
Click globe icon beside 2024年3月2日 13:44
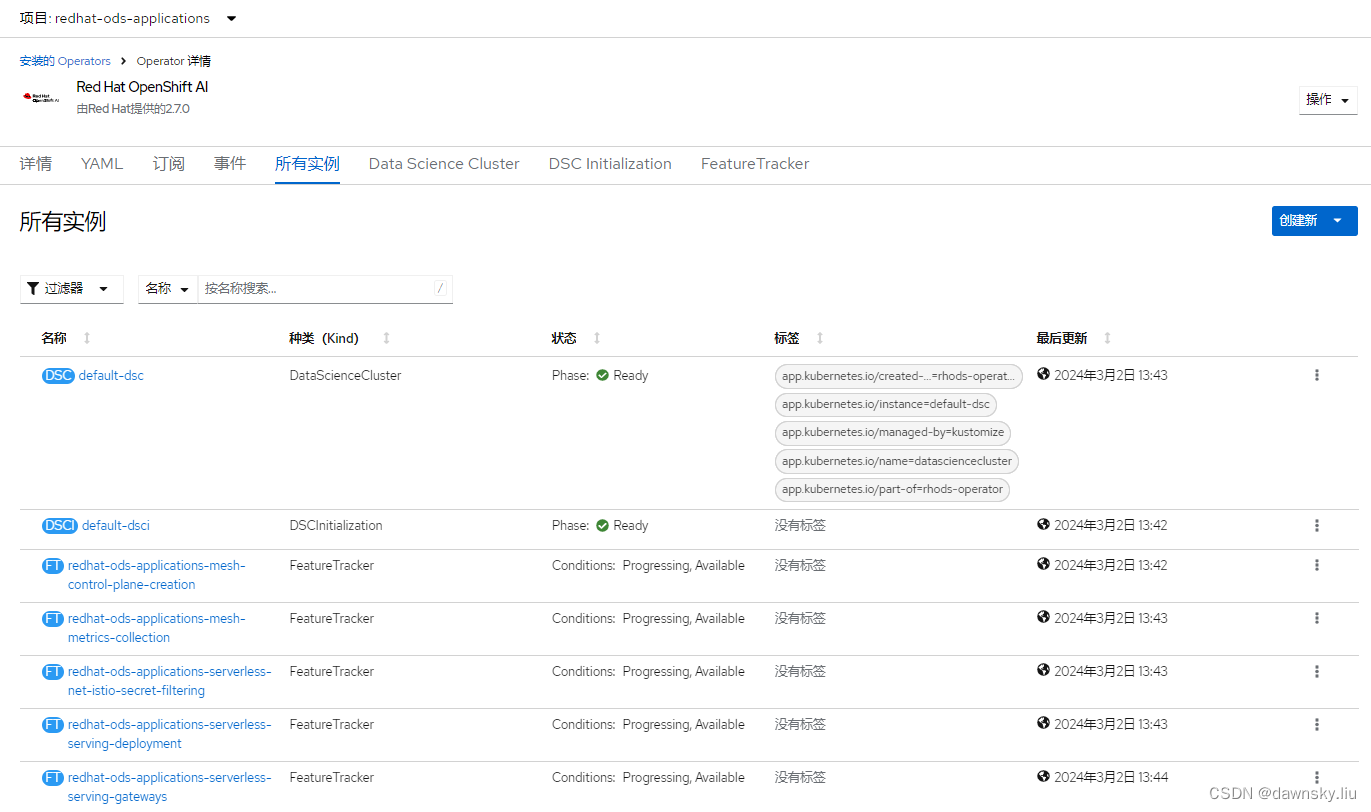coord(1044,776)
